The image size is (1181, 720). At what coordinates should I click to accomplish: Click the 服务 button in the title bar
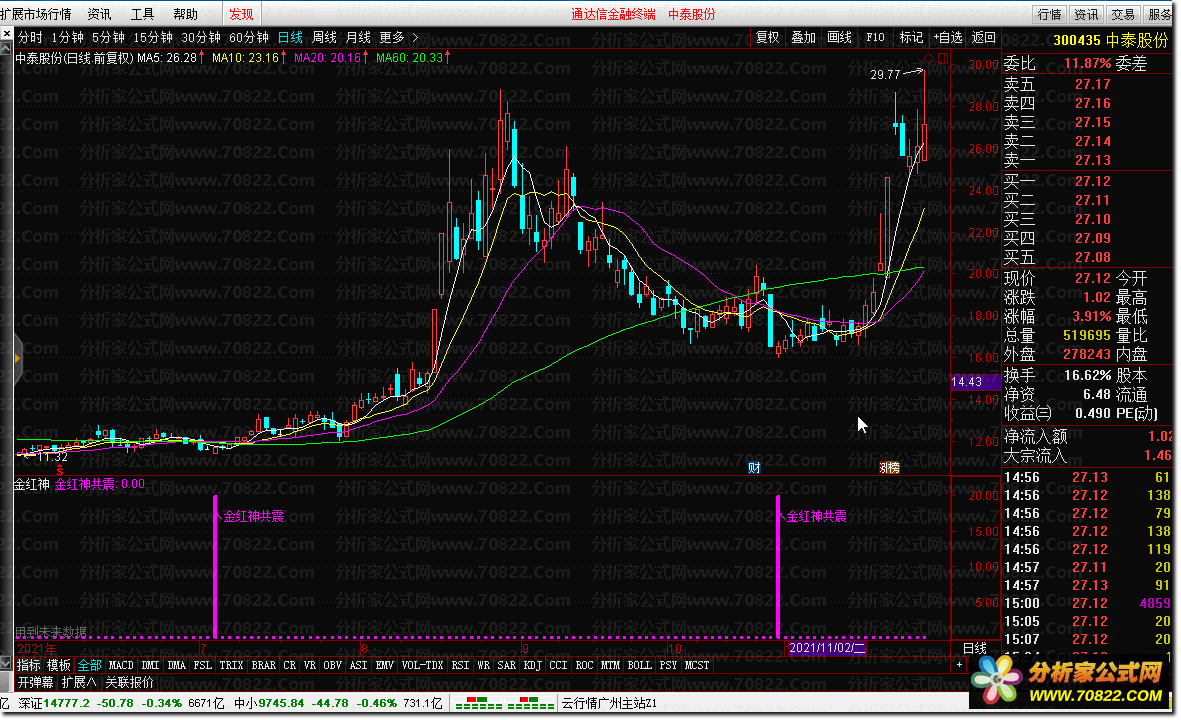(x=1159, y=14)
